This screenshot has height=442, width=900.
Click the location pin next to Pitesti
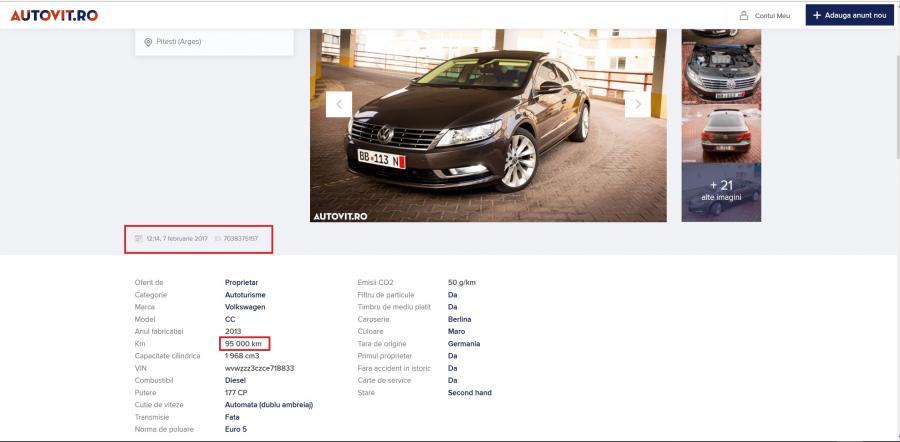coord(148,42)
